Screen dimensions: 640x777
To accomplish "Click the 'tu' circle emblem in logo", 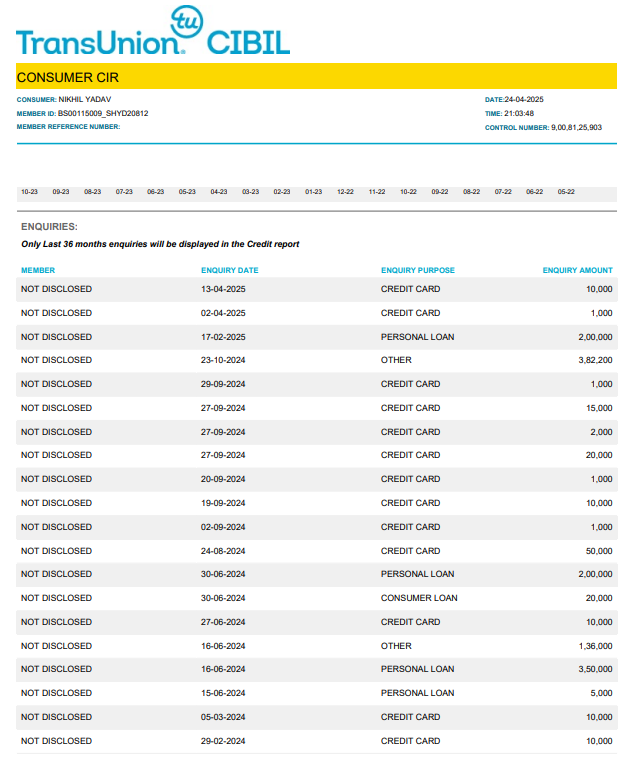I will [186, 21].
